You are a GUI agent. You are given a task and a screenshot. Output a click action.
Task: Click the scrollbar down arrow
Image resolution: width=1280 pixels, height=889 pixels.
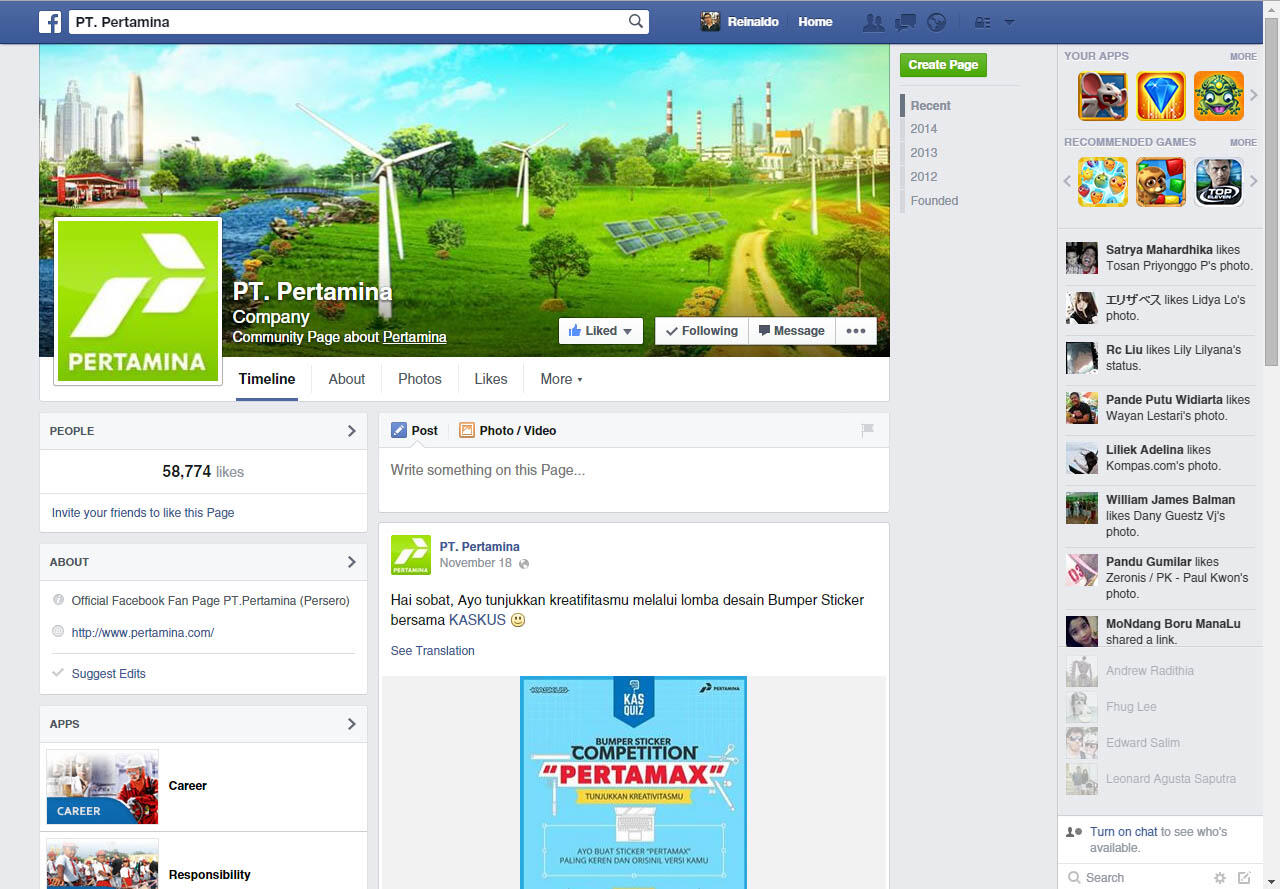pyautogui.click(x=1271, y=880)
